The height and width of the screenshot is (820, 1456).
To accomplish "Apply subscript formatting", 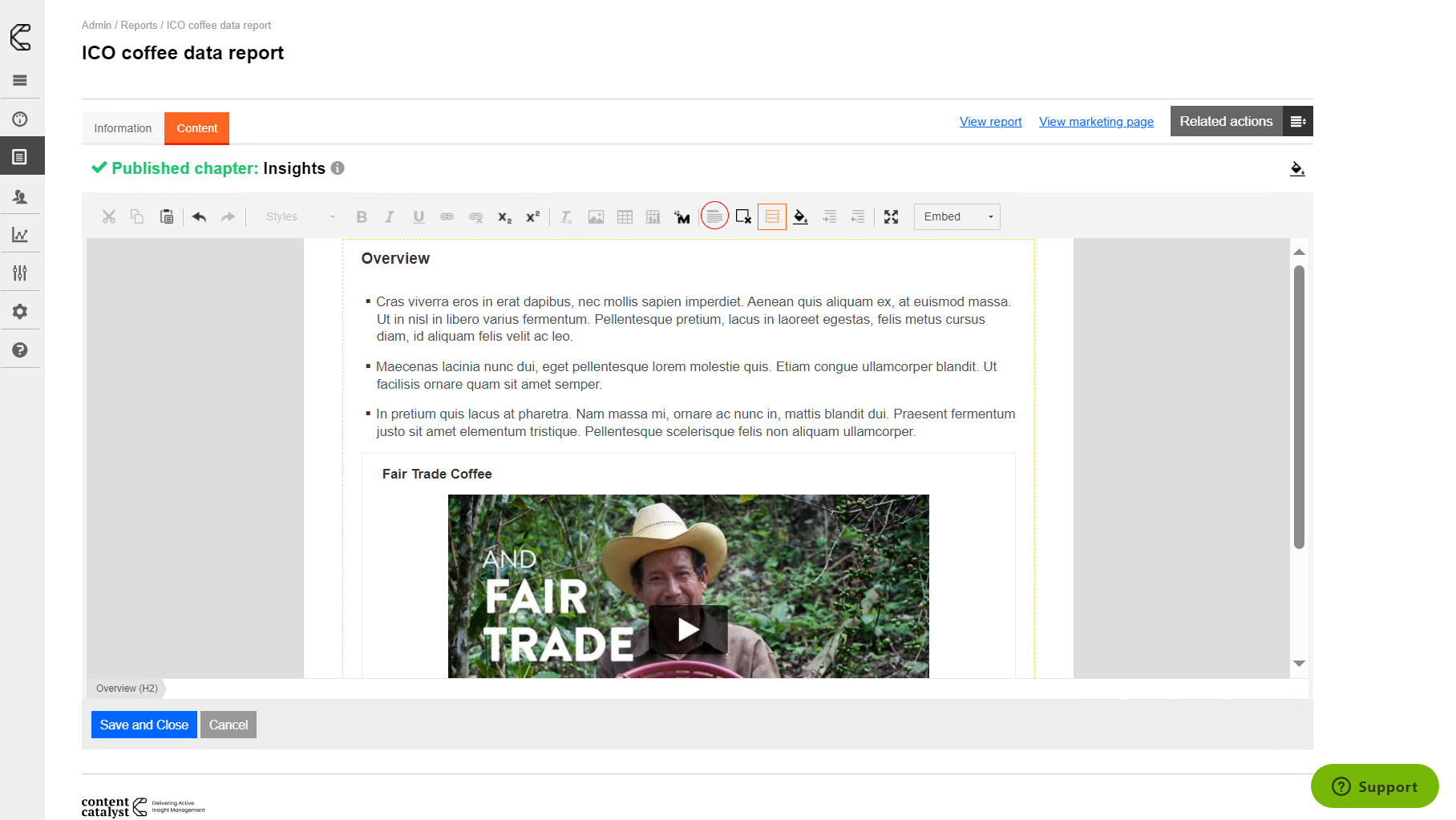I will coord(504,217).
